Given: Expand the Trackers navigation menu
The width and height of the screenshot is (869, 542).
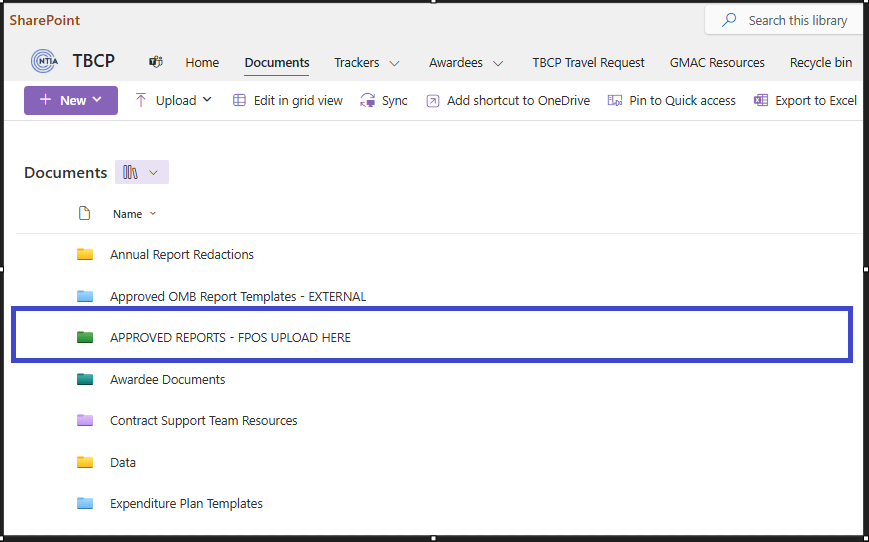Looking at the screenshot, I should (394, 63).
